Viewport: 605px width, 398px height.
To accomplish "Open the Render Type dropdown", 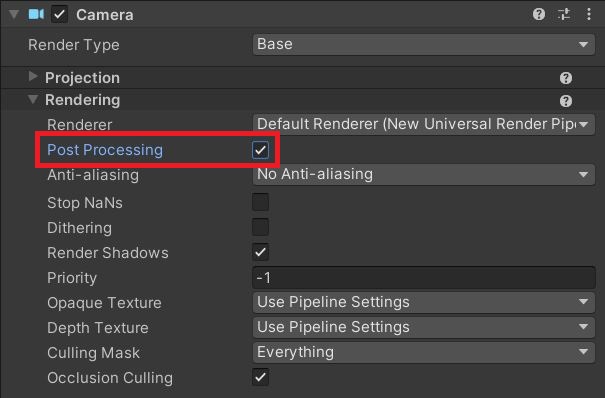I will (x=424, y=44).
